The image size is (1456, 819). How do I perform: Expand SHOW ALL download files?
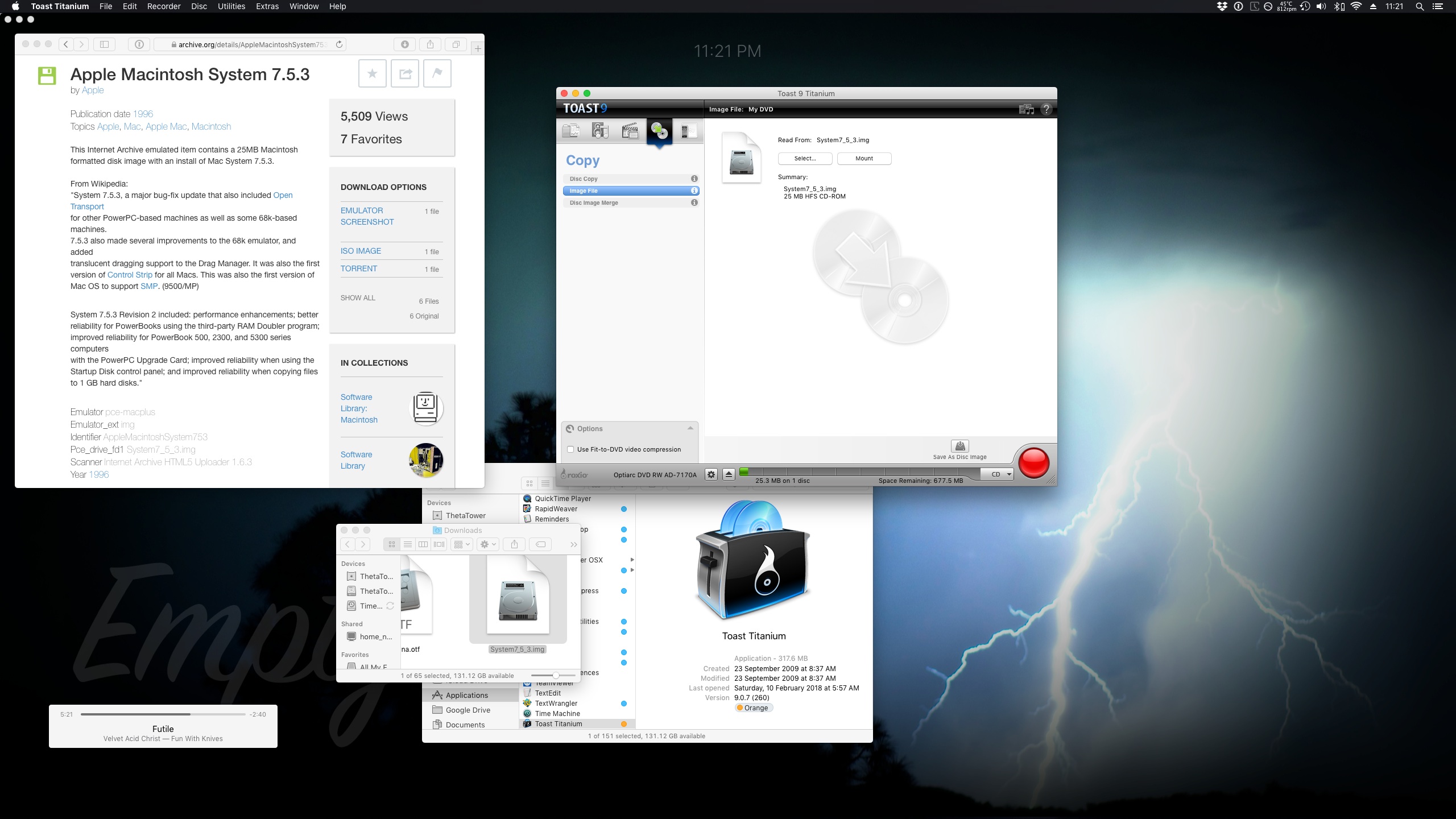[358, 297]
